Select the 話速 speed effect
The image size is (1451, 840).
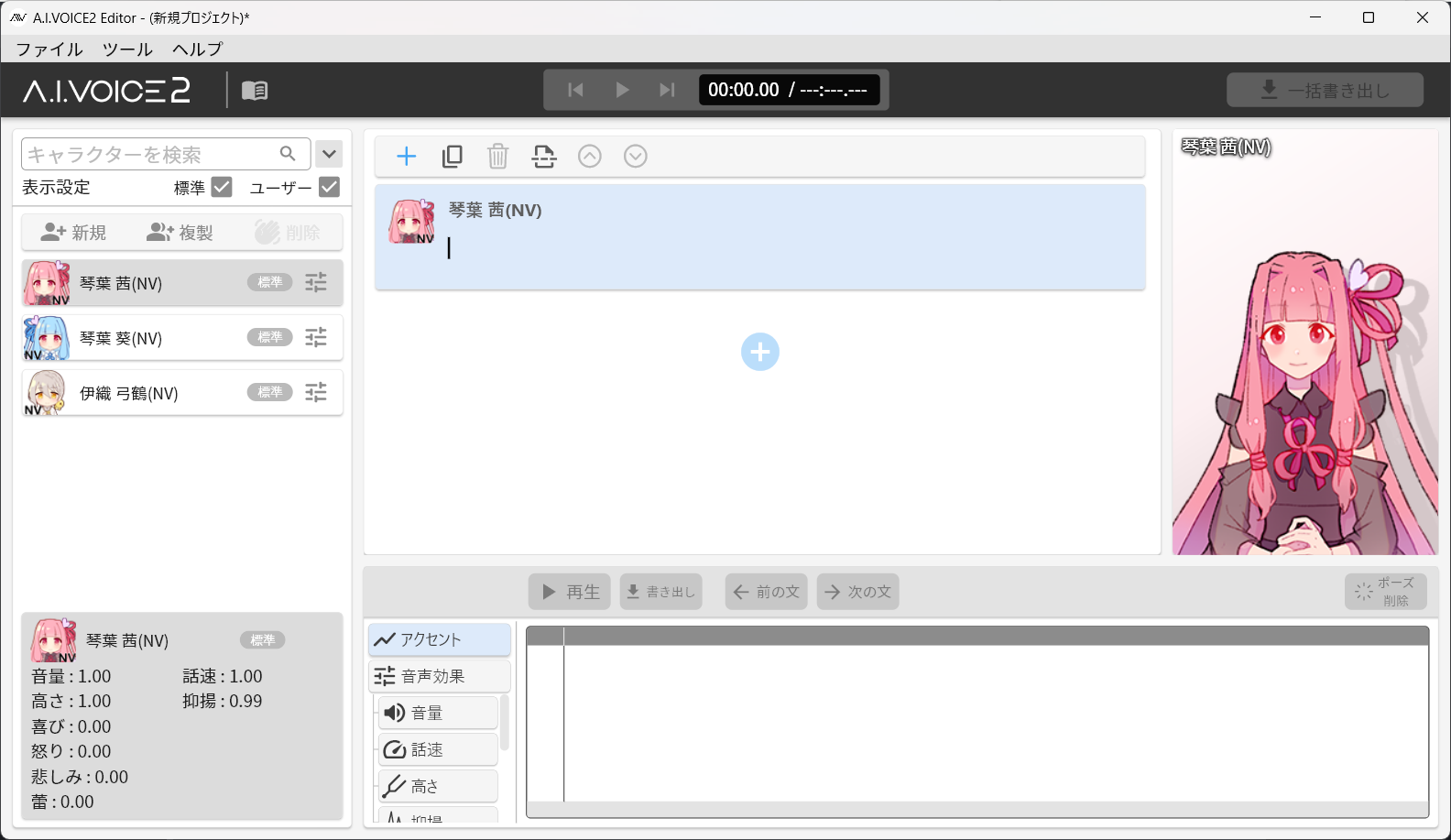[438, 749]
